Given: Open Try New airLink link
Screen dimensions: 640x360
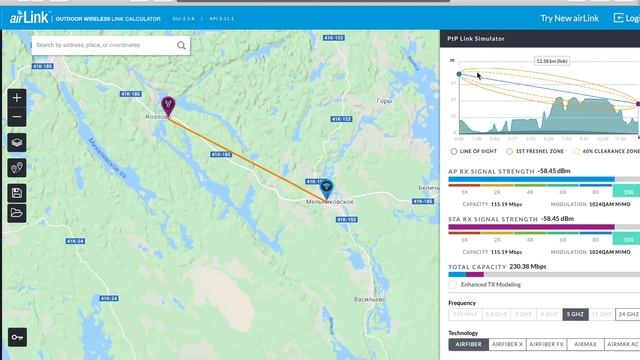Looking at the screenshot, I should click(569, 18).
